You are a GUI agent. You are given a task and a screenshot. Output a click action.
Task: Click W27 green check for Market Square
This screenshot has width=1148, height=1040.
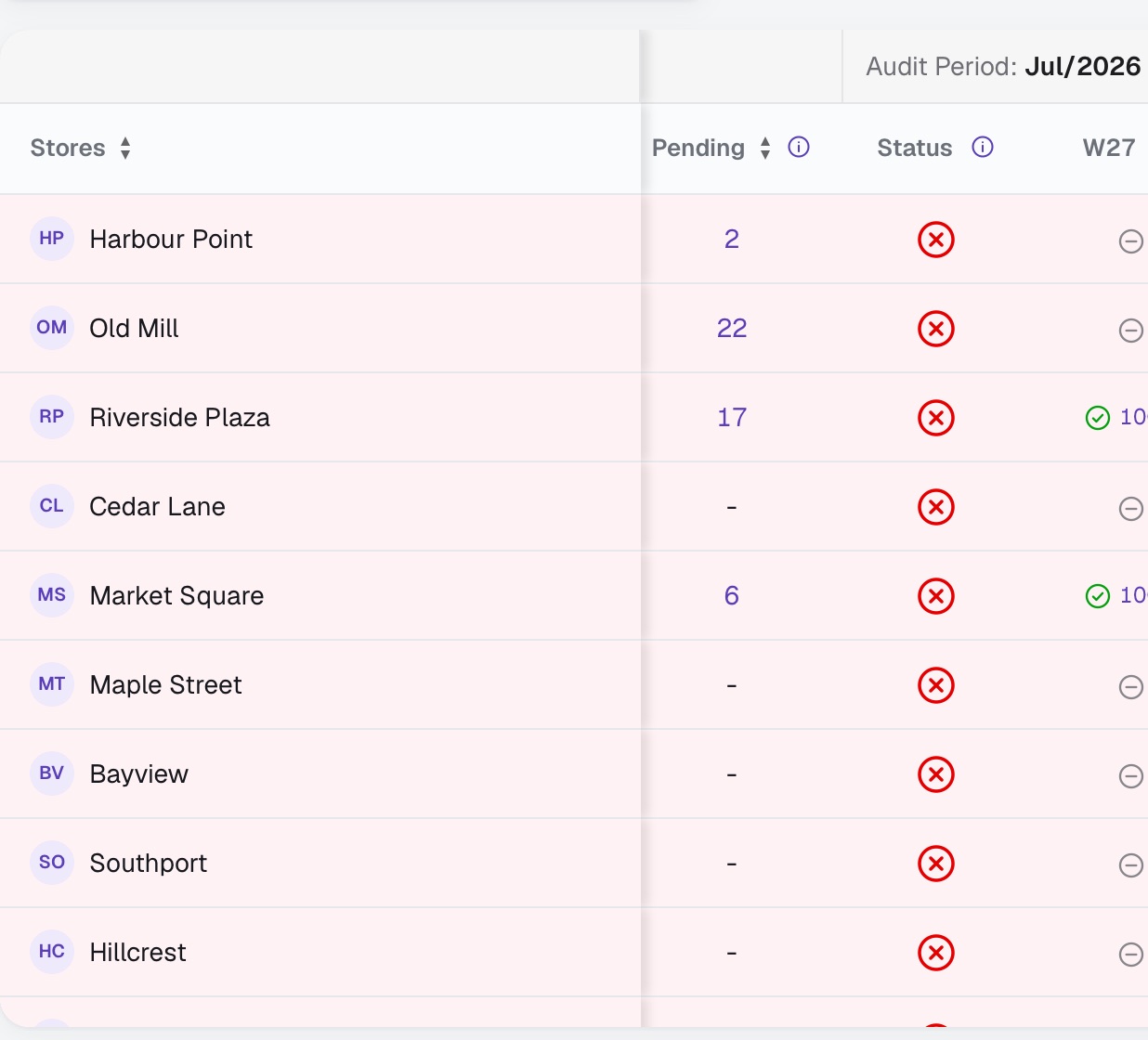(1098, 596)
